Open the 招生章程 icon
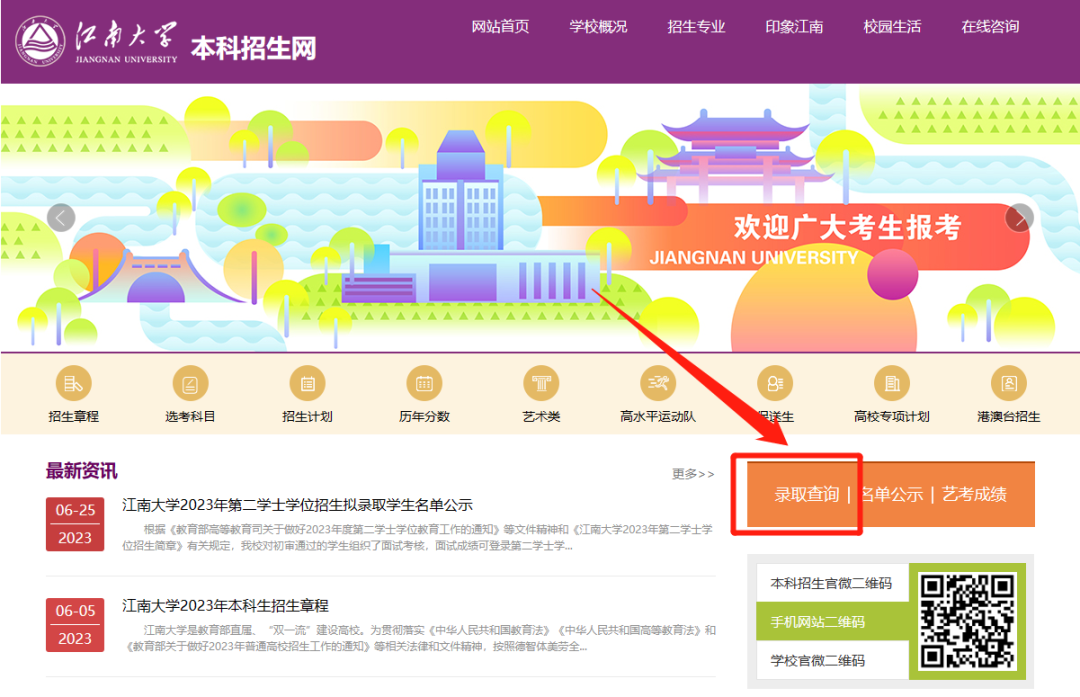1080x697 pixels. click(73, 383)
